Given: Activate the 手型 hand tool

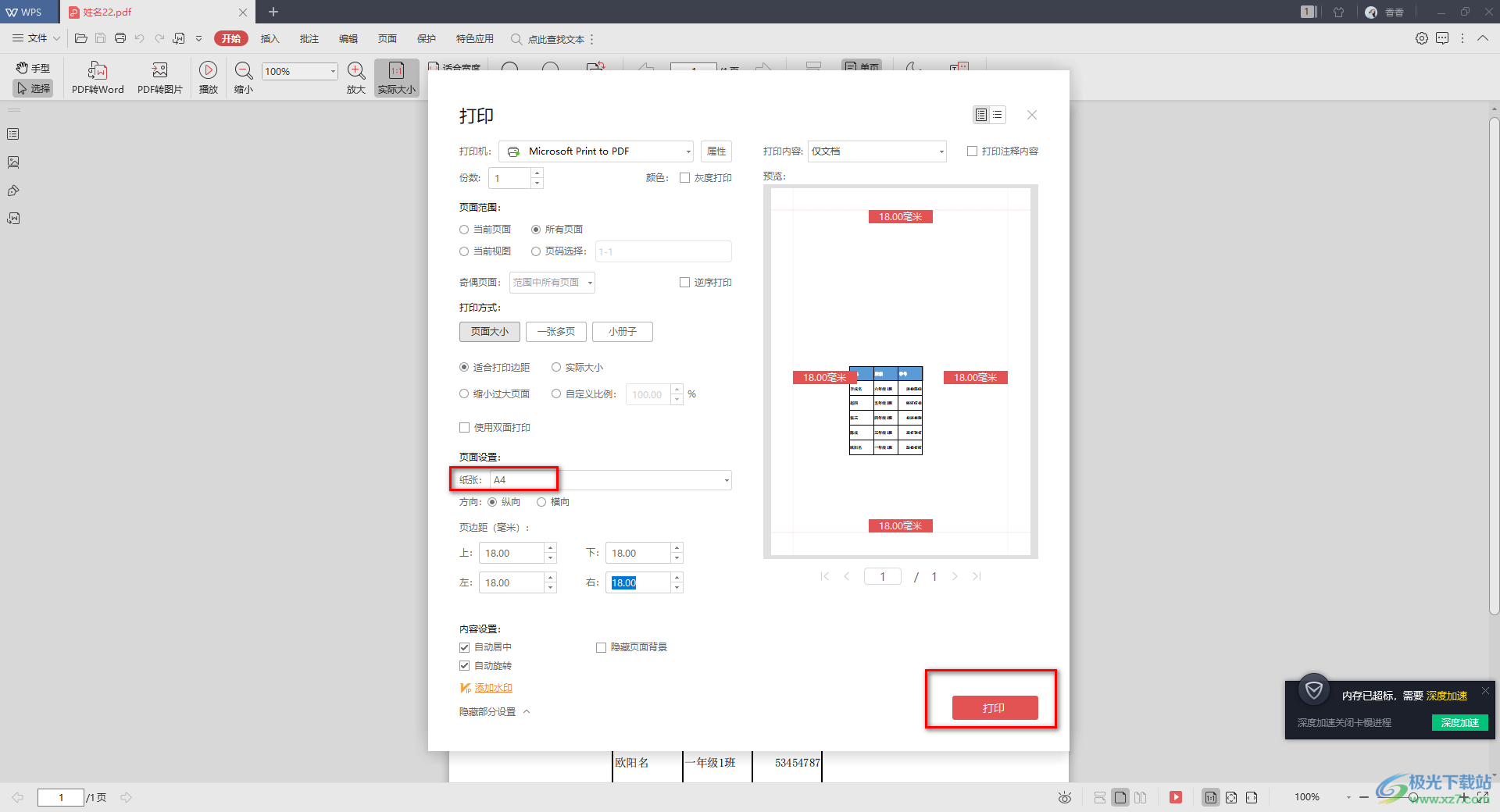Looking at the screenshot, I should [x=33, y=68].
